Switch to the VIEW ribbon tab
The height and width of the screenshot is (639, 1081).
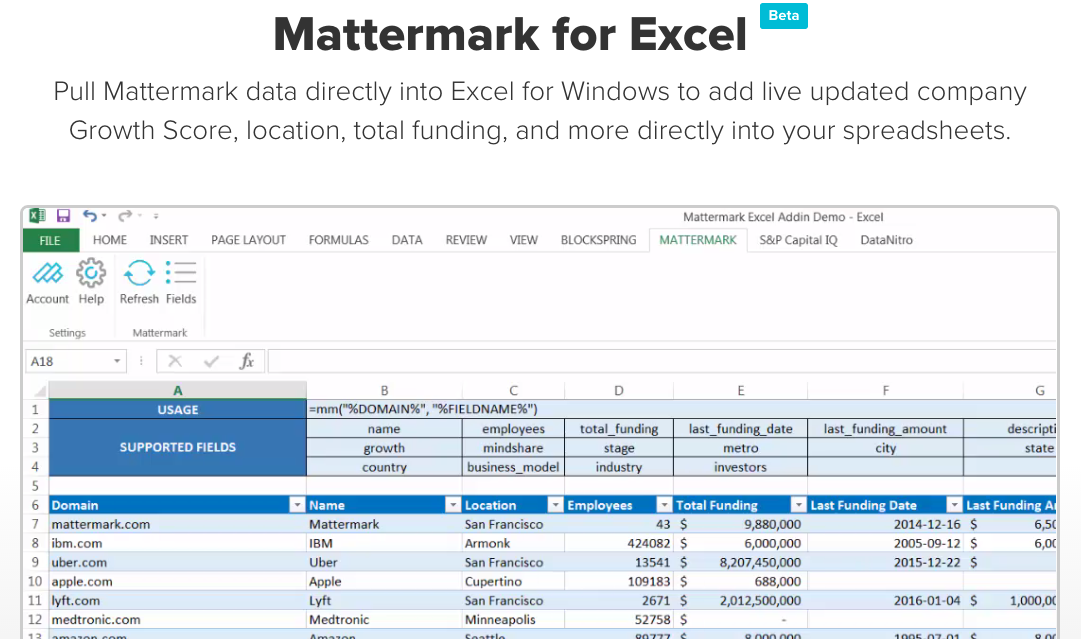click(x=523, y=240)
